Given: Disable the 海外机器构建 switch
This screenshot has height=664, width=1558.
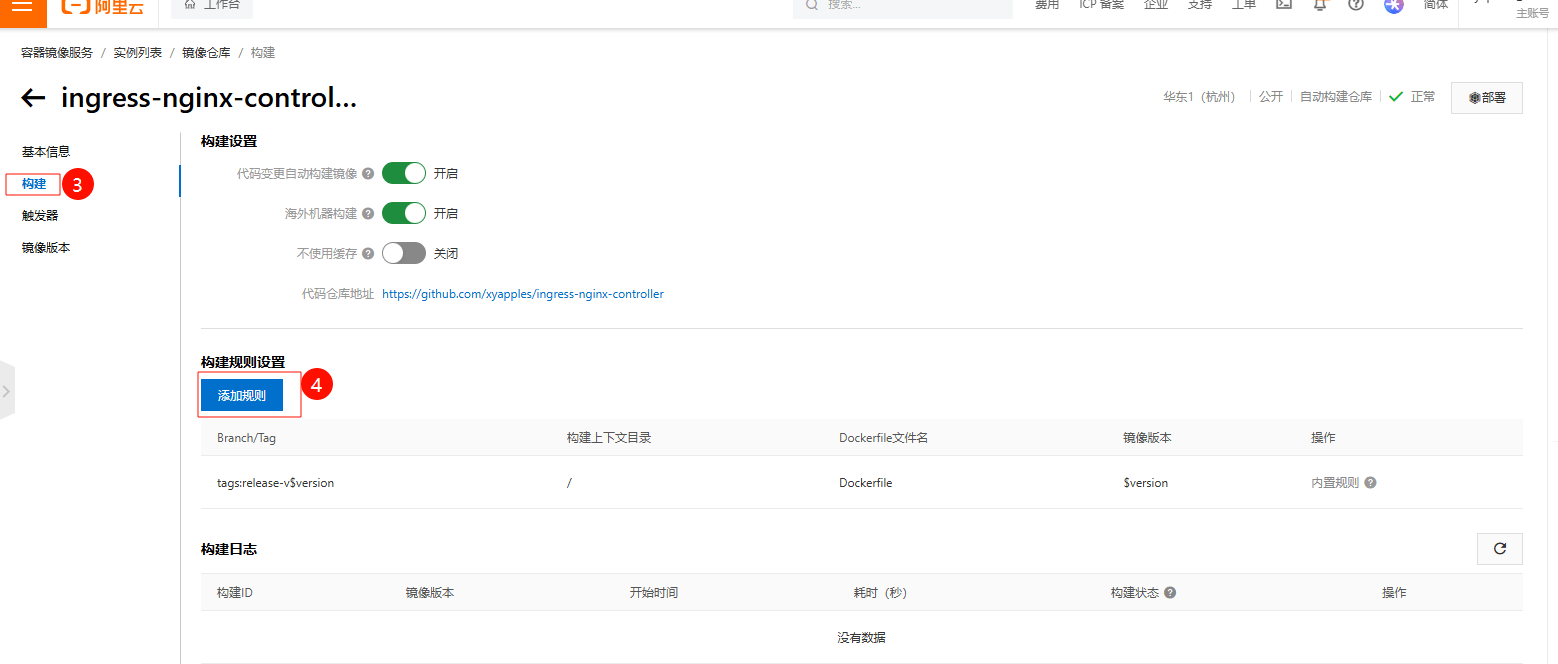Looking at the screenshot, I should [404, 213].
